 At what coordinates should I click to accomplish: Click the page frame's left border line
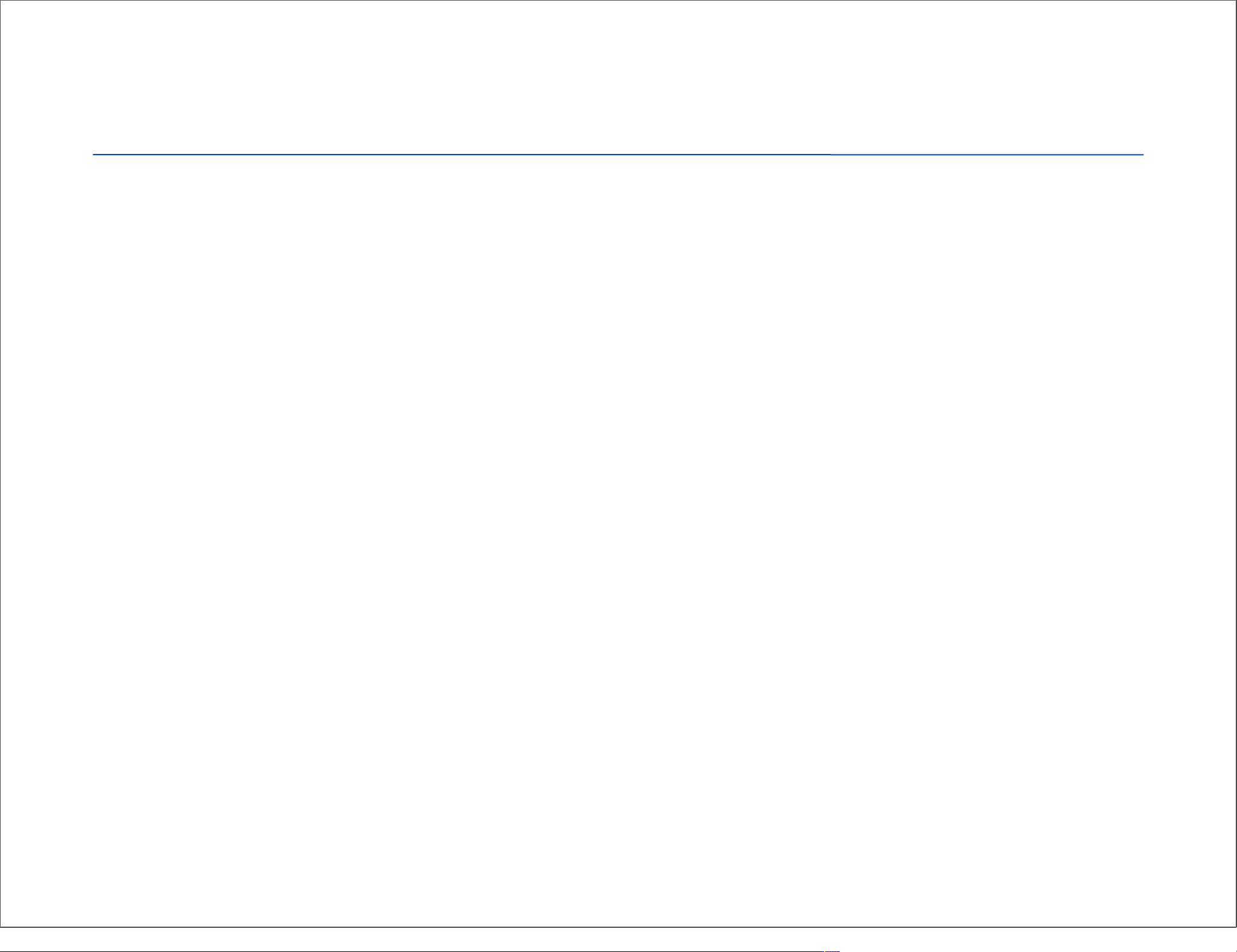pos(1,464)
